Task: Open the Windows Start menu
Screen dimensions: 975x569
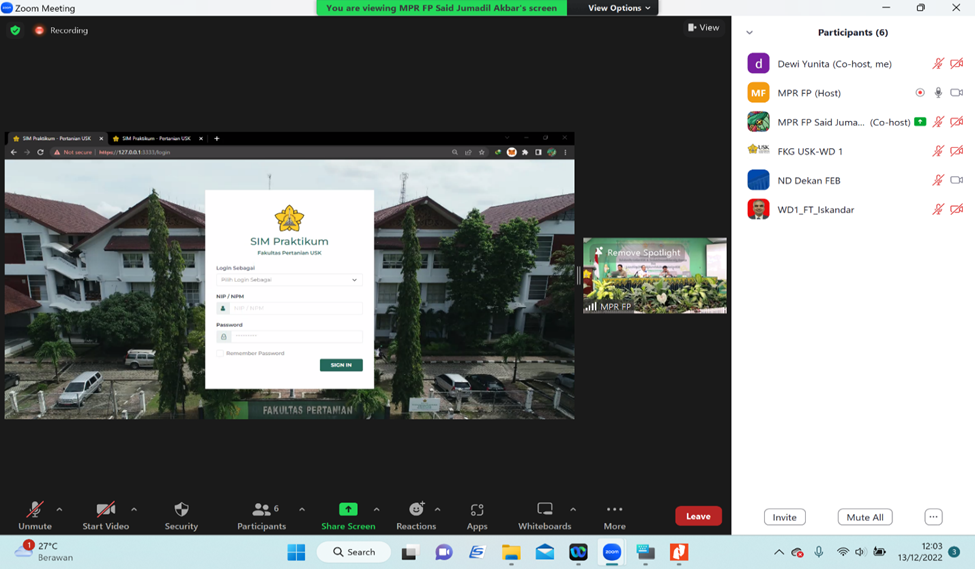Action: coord(296,552)
